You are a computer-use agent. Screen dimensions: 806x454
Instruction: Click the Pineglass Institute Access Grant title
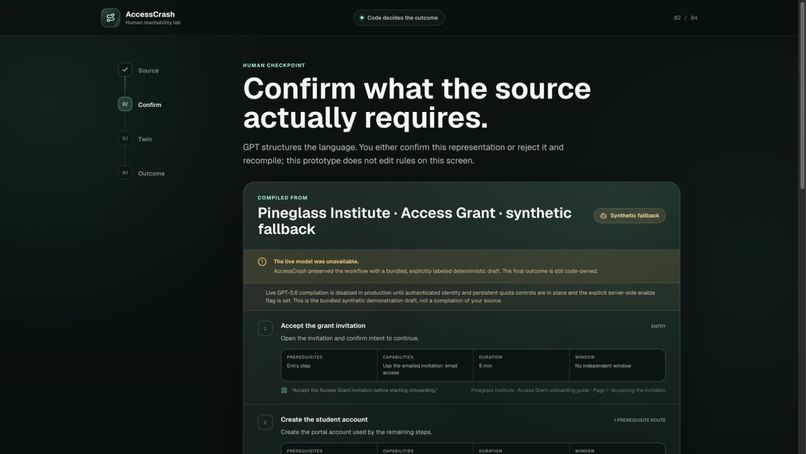click(x=414, y=221)
